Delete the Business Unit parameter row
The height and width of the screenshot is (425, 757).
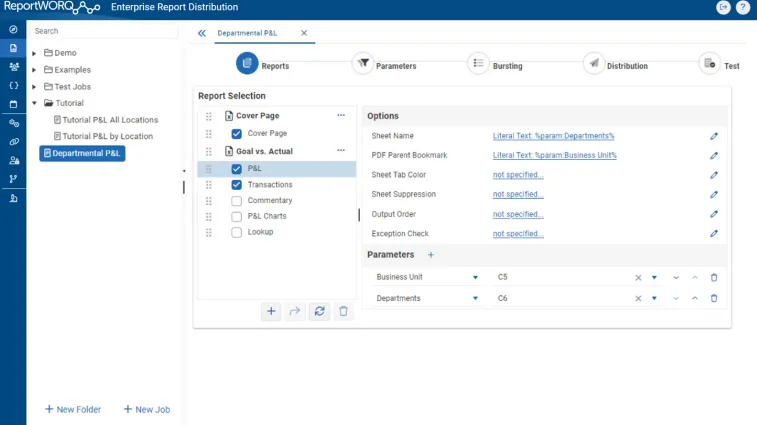(x=713, y=277)
